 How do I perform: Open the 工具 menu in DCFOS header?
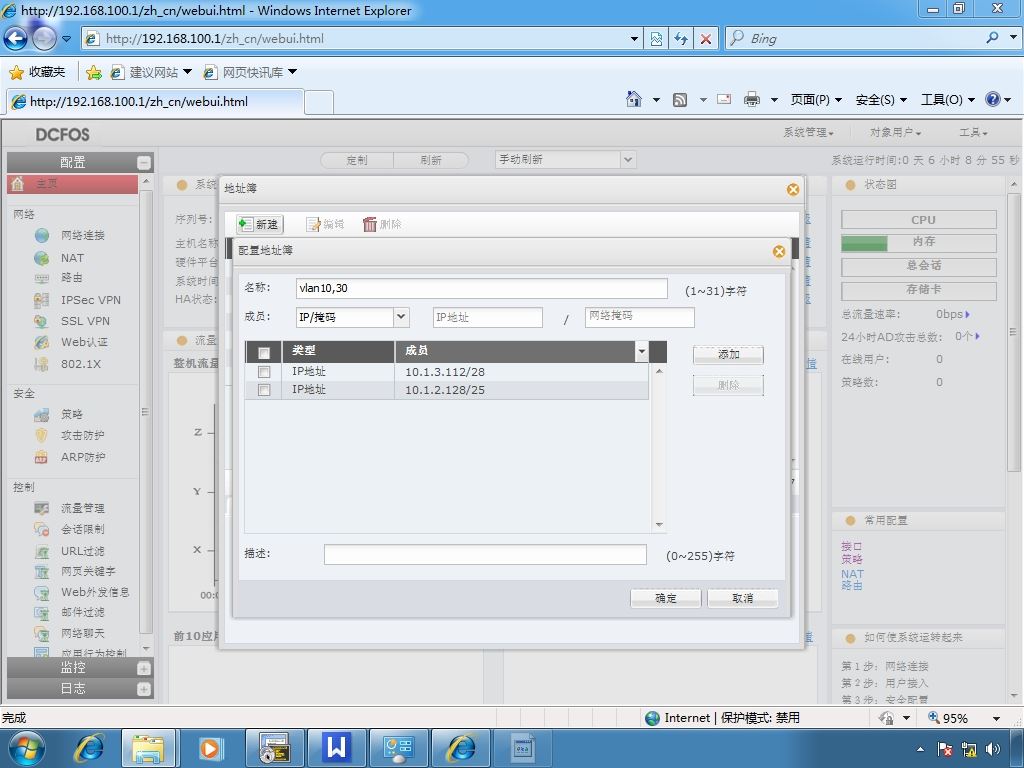point(973,133)
